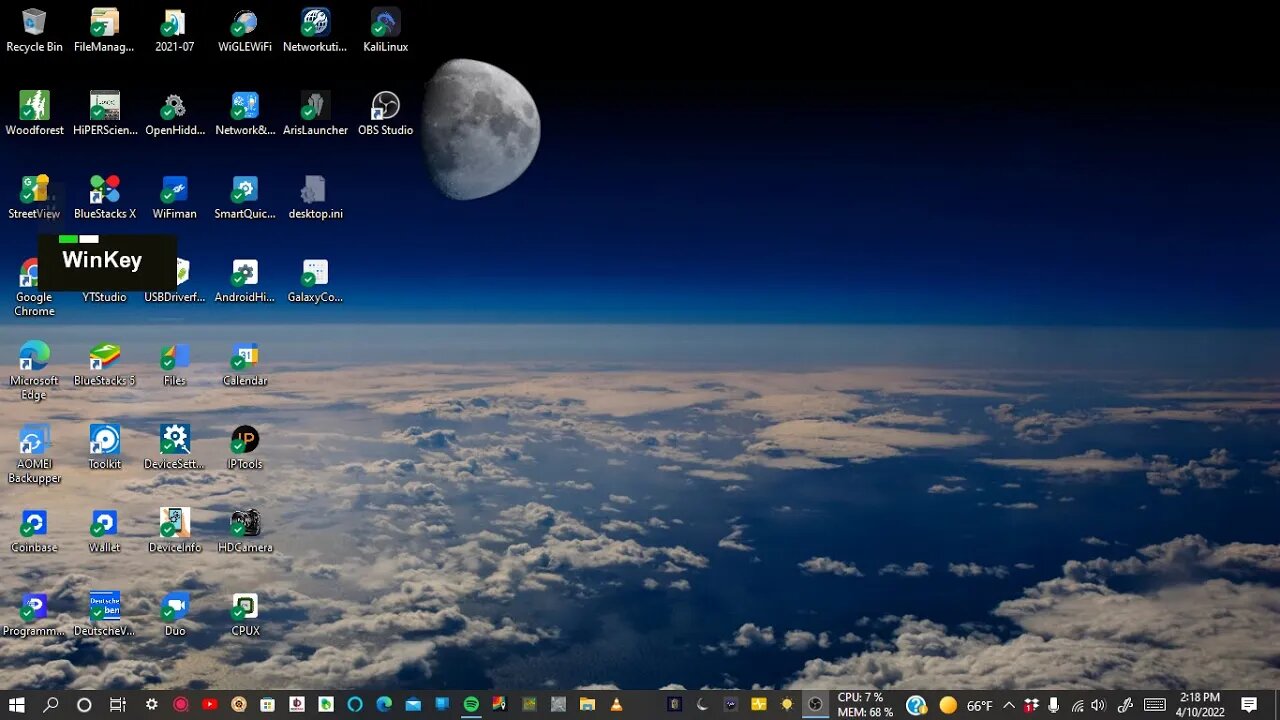The image size is (1280, 720).
Task: Open the Toolkit desktop shortcut
Action: point(104,447)
